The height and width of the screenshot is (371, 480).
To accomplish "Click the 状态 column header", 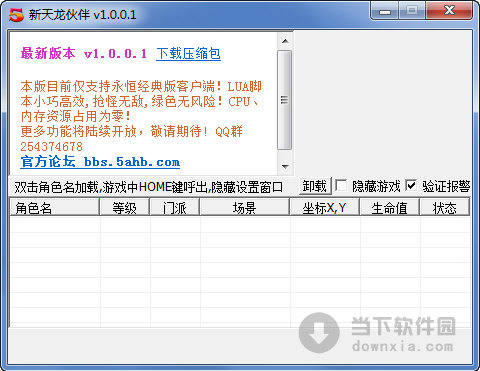I will click(445, 208).
